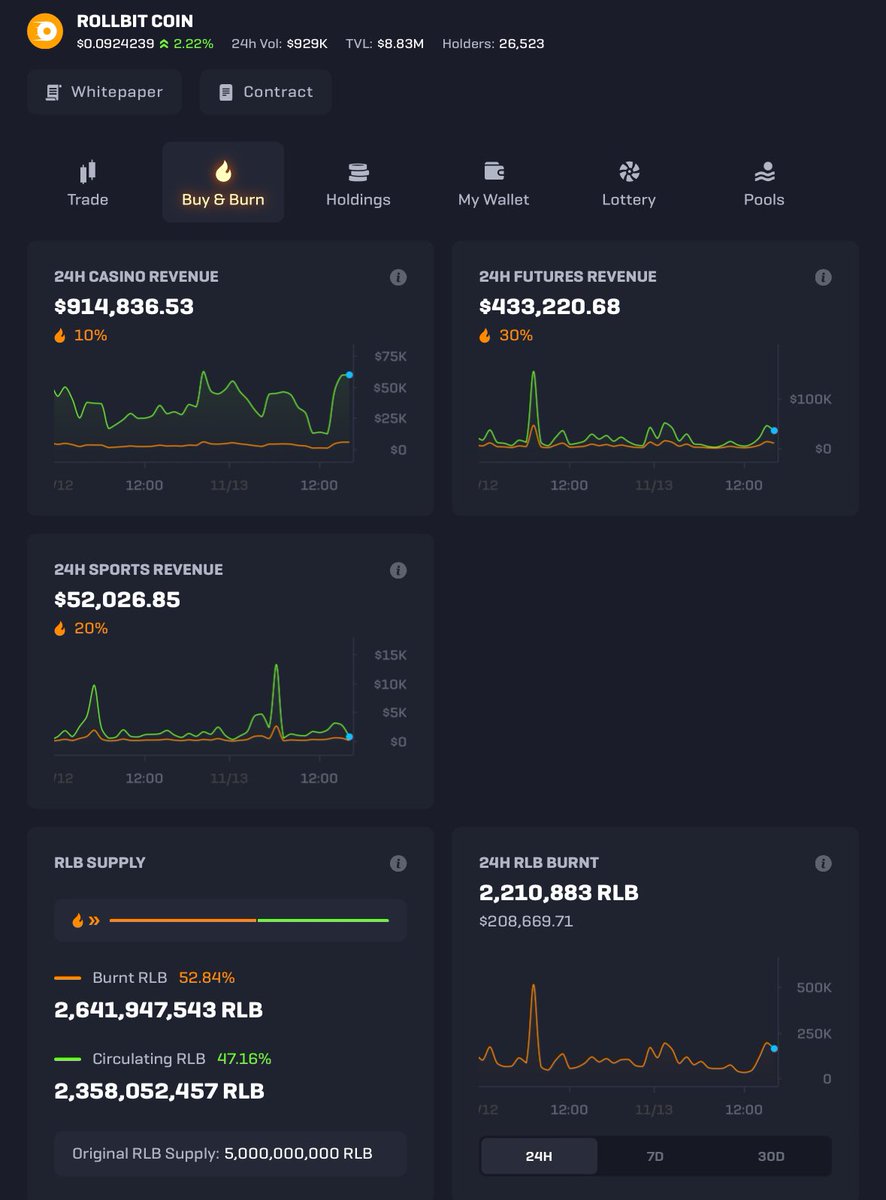Viewport: 886px width, 1200px height.
Task: Open the Contract button
Action: coord(266,92)
